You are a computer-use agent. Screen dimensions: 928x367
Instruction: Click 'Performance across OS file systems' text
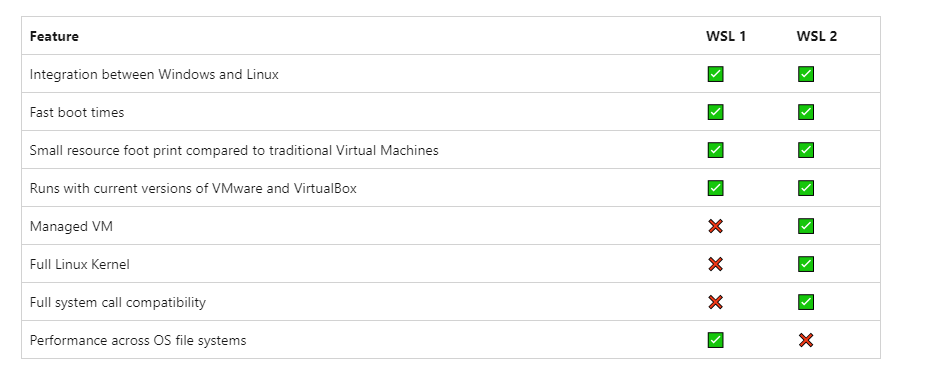(x=138, y=340)
